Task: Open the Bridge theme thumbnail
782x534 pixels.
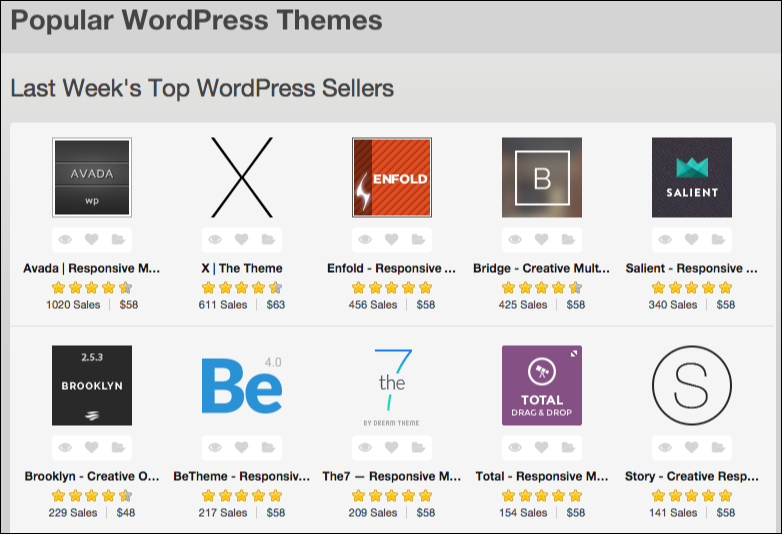Action: (542, 178)
